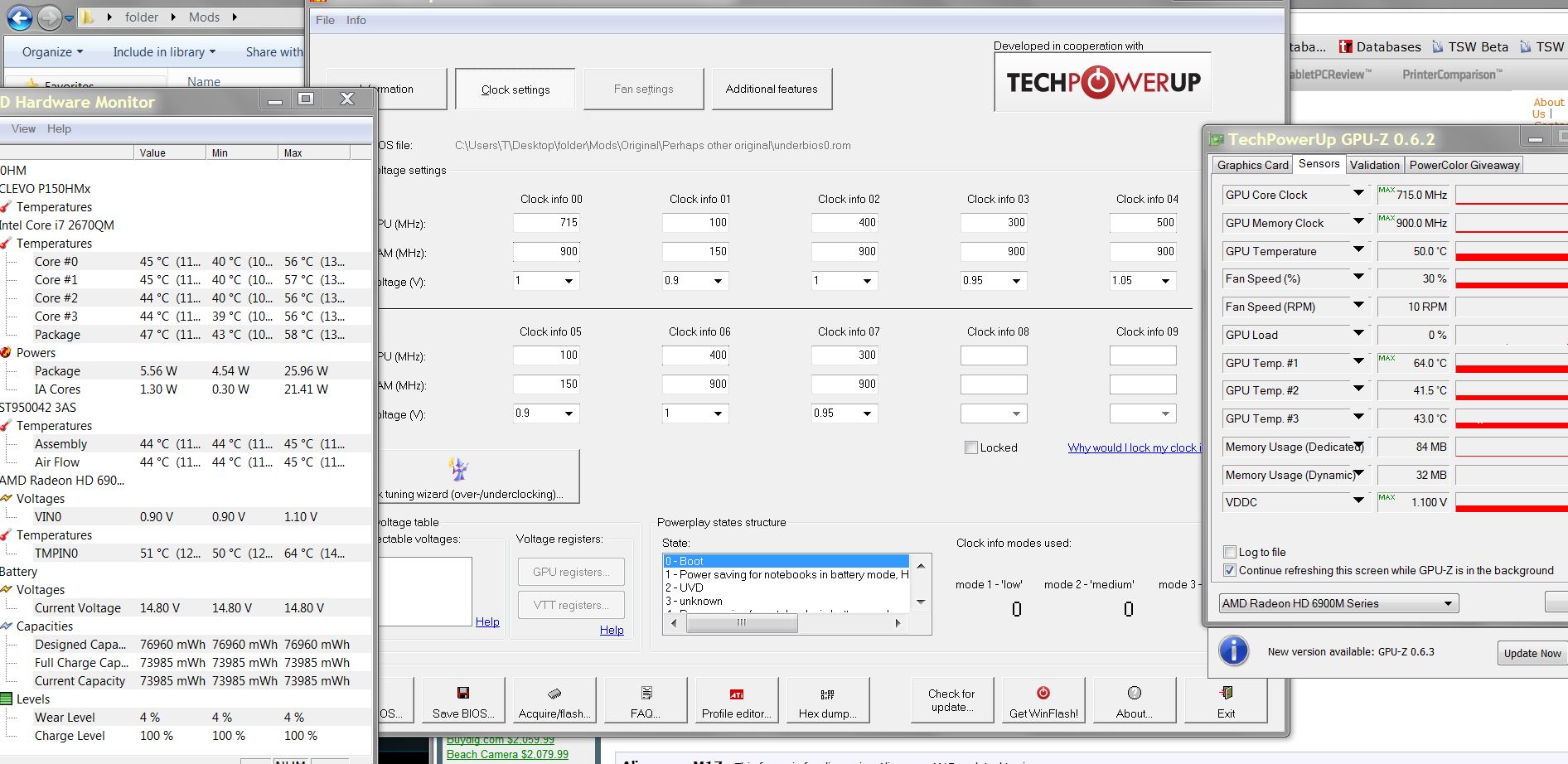Click the Help link beside selectable voltages

(487, 621)
